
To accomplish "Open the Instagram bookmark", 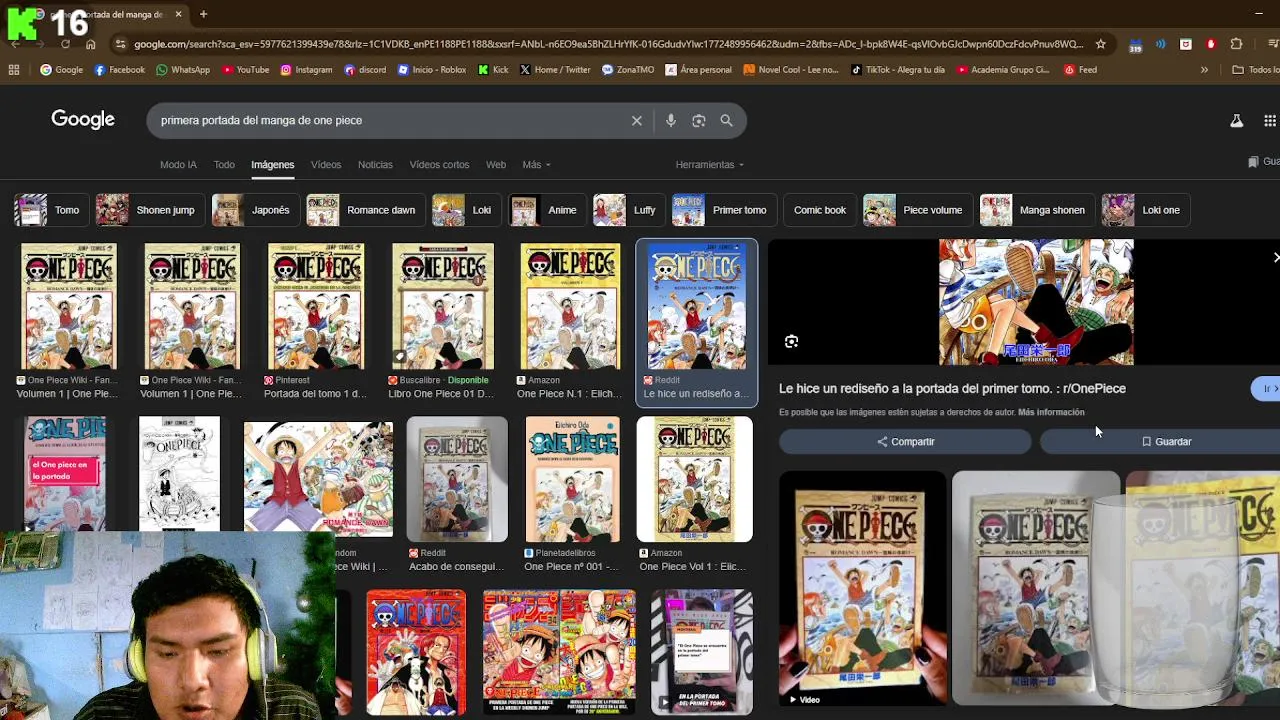I will tap(306, 70).
